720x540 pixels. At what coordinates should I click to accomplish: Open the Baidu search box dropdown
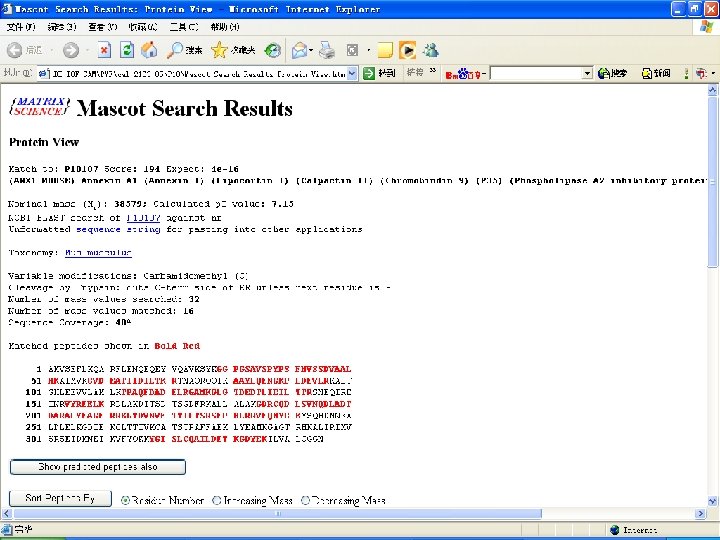click(x=587, y=73)
